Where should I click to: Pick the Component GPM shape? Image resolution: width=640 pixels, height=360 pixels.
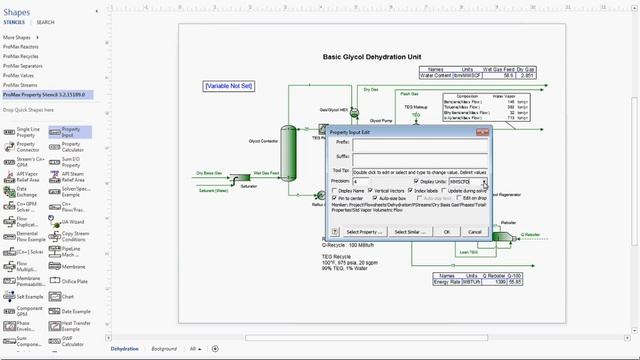[x=24, y=311]
